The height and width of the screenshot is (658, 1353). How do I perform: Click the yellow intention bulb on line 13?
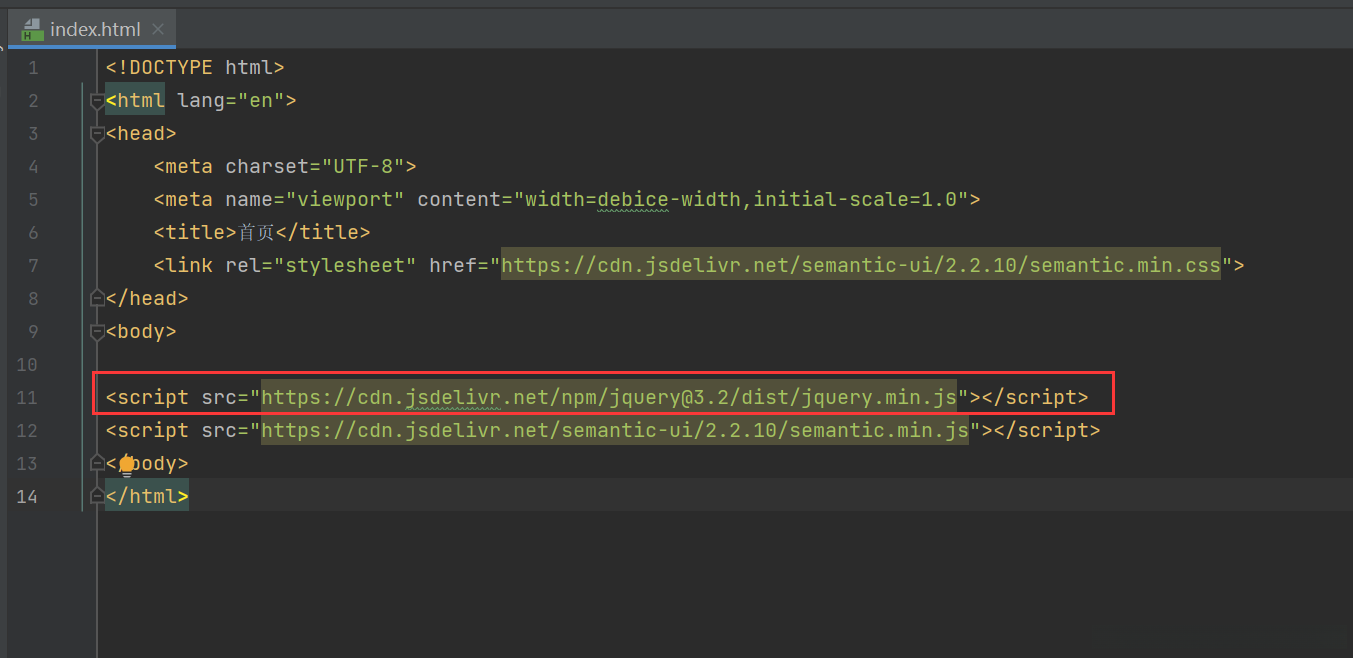(127, 464)
